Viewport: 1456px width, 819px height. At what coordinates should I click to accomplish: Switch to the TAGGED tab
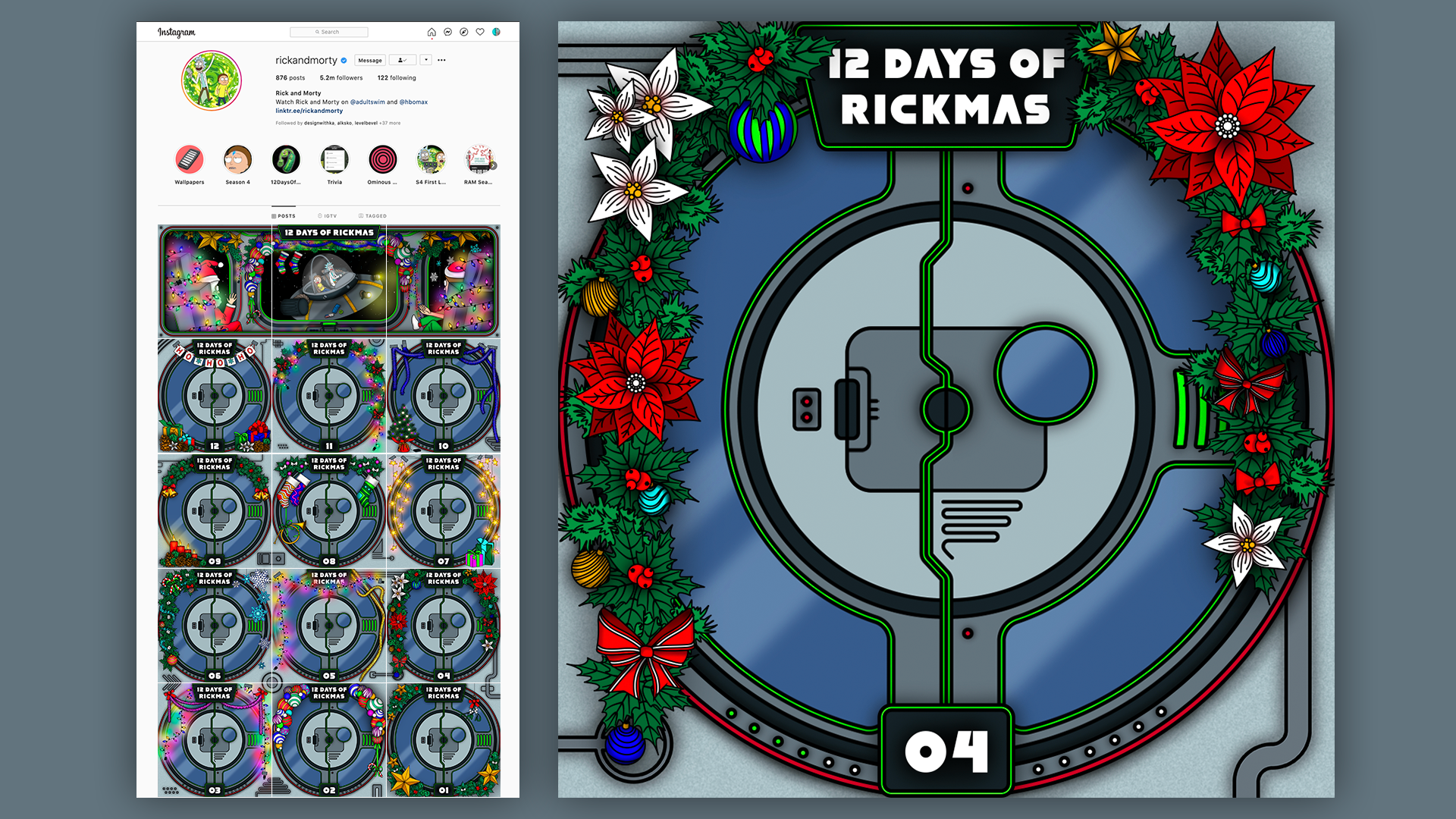(372, 216)
